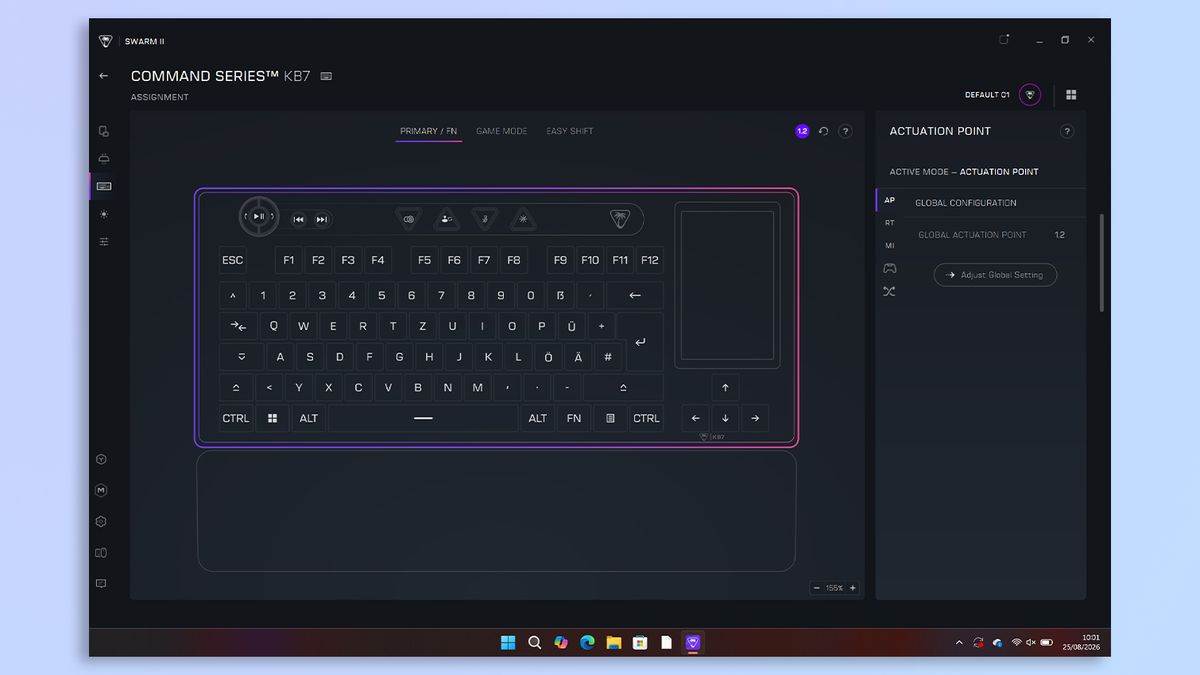
Task: Click the Turtle Beach palm logo key
Action: 621,218
